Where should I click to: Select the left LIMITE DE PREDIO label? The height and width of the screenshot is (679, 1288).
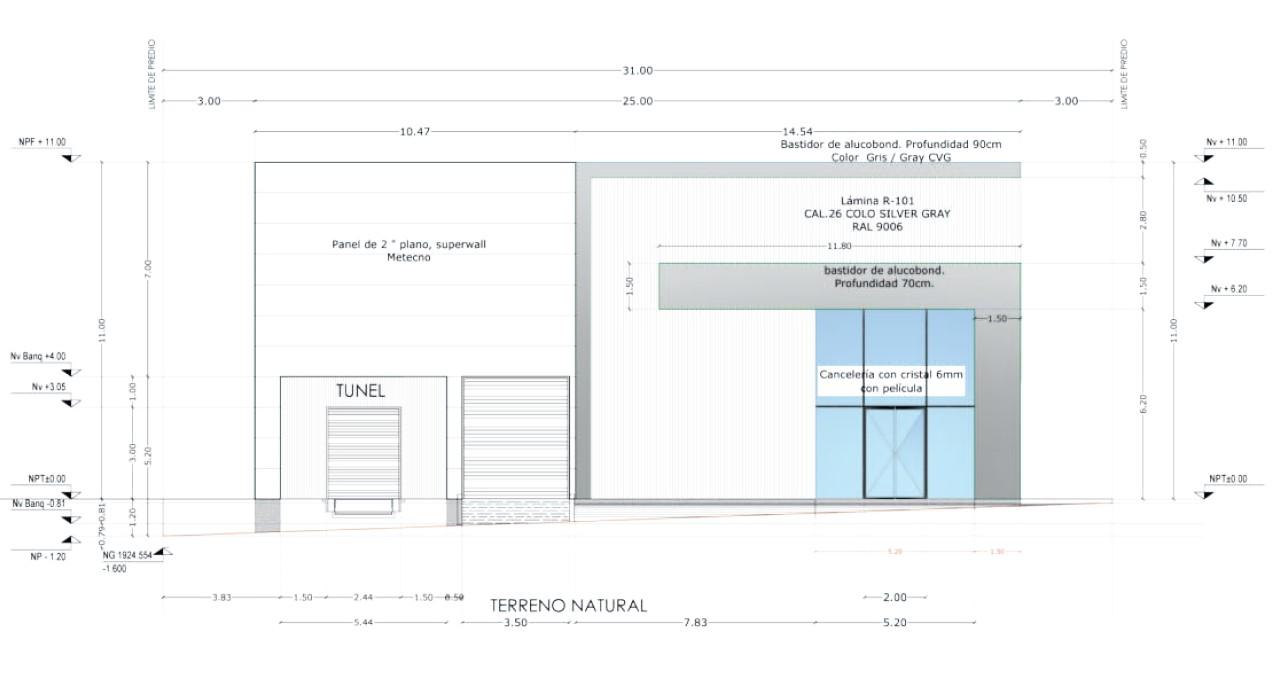pyautogui.click(x=152, y=75)
